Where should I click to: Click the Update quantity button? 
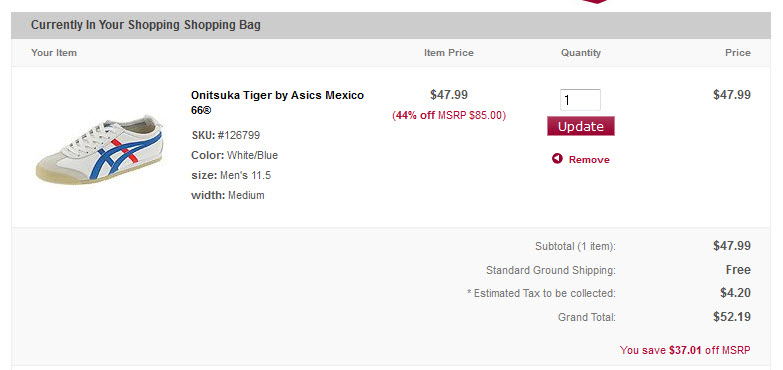coord(581,126)
